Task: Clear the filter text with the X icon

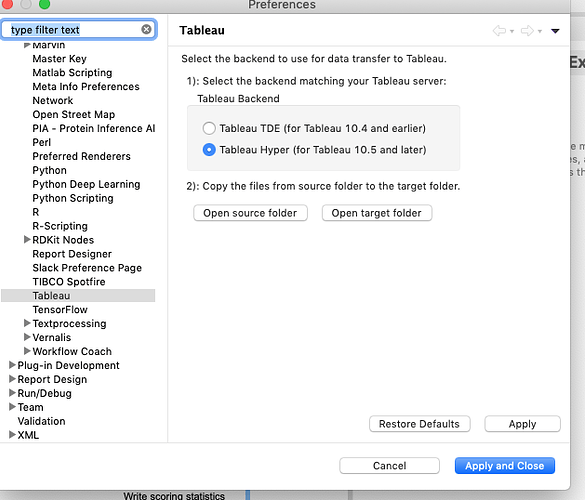Action: (146, 29)
